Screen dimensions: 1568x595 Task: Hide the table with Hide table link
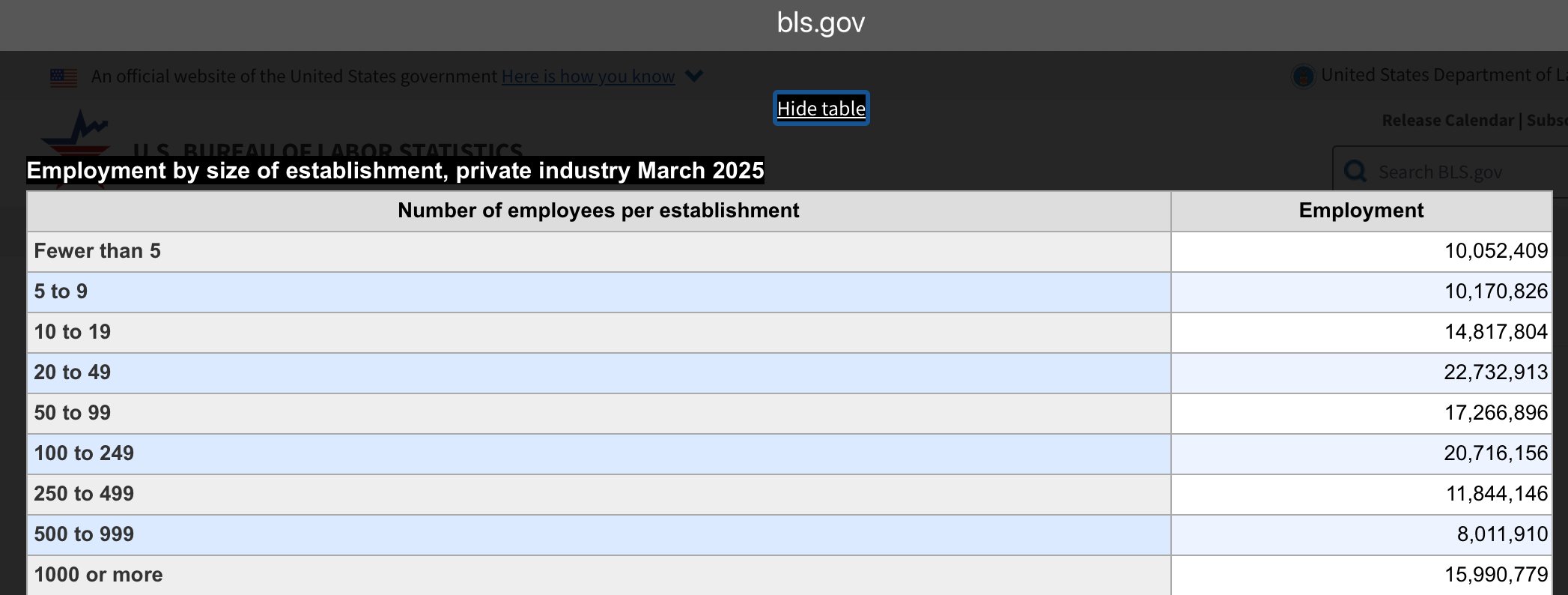click(821, 109)
